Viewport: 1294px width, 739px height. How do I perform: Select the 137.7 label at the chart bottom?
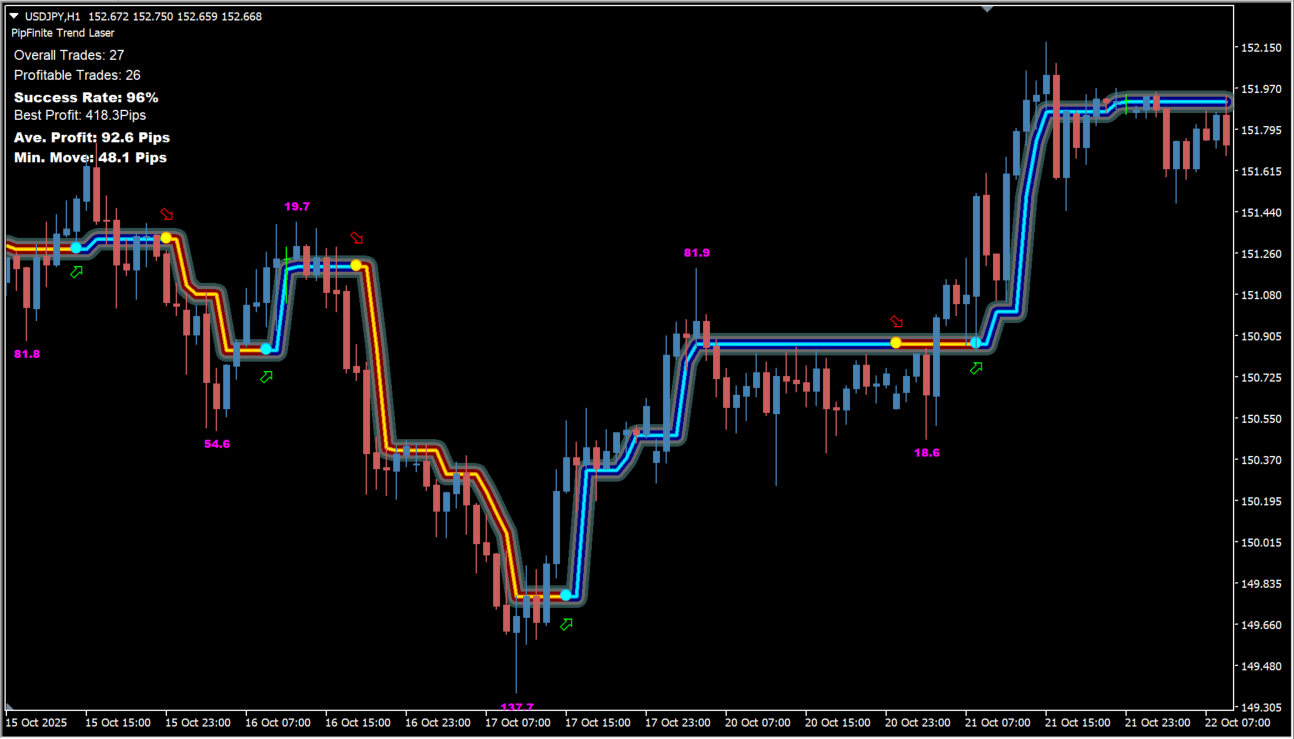(517, 706)
